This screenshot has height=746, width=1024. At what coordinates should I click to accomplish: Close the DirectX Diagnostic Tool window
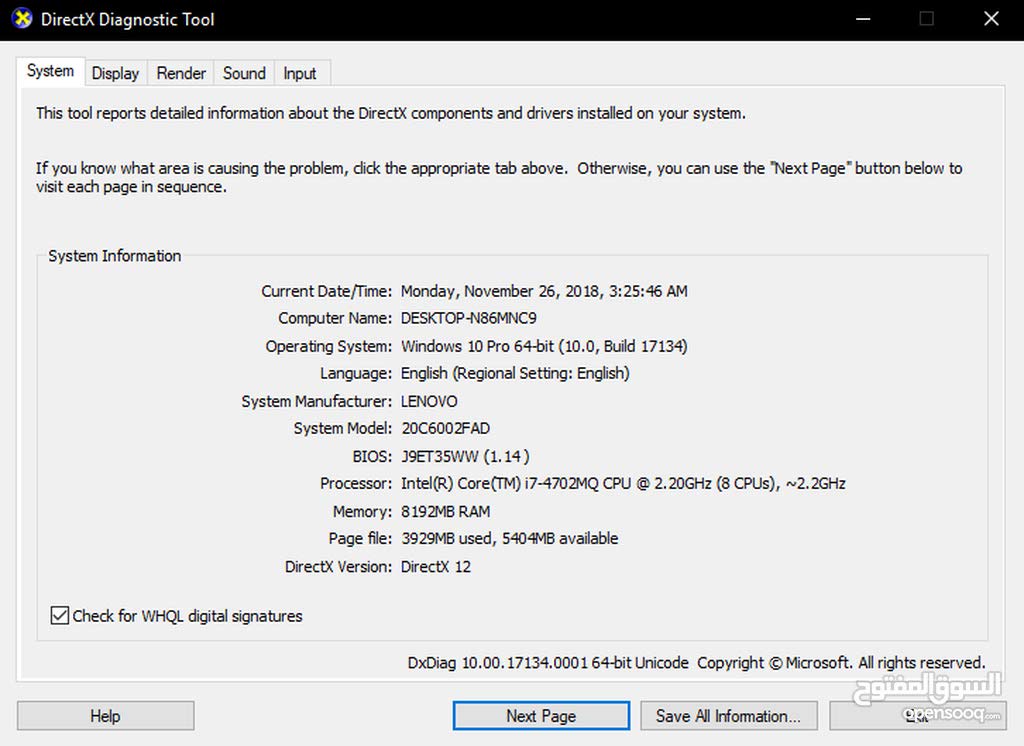pos(991,19)
